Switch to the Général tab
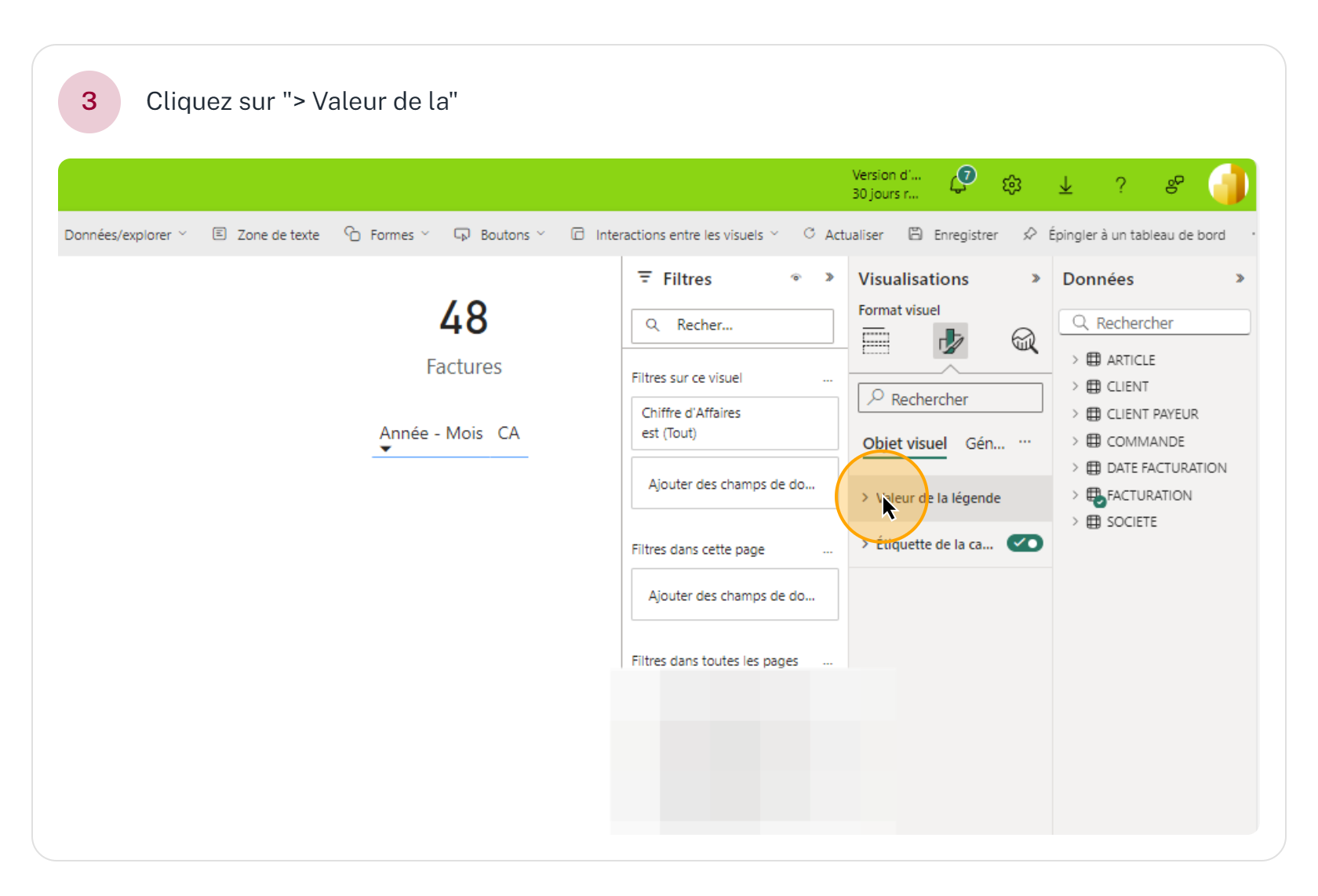The image size is (1318, 896). pos(985,443)
